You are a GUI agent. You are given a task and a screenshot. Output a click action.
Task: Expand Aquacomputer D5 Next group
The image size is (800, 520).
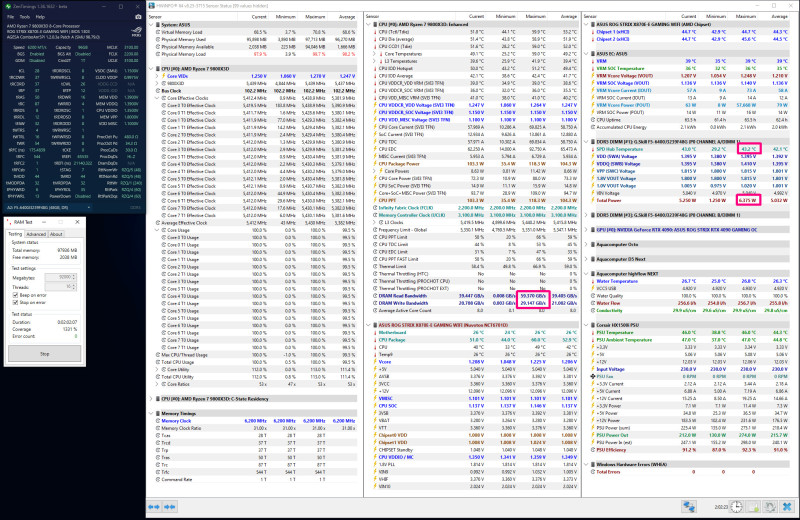point(586,259)
